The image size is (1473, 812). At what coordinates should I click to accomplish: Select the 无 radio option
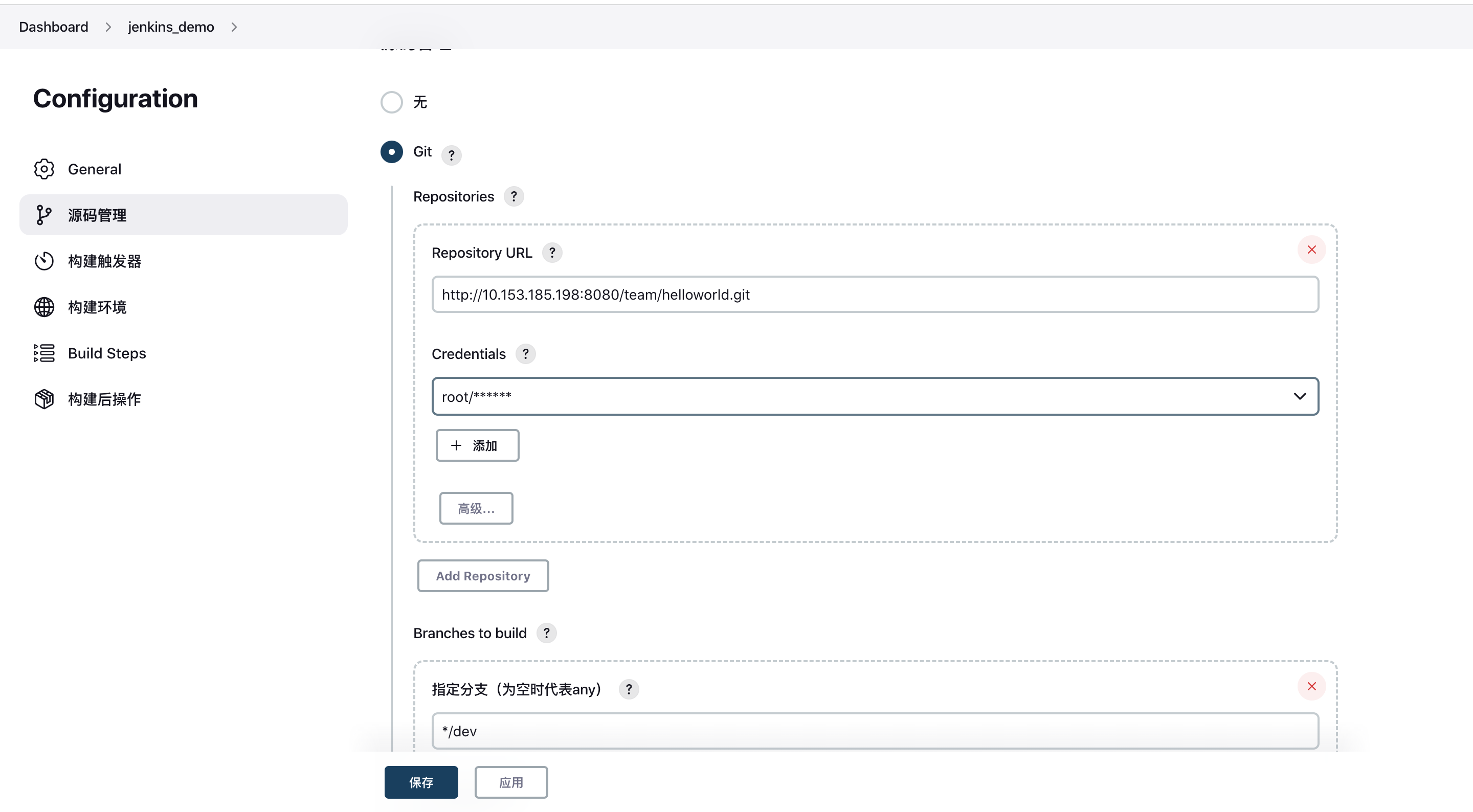tap(392, 102)
